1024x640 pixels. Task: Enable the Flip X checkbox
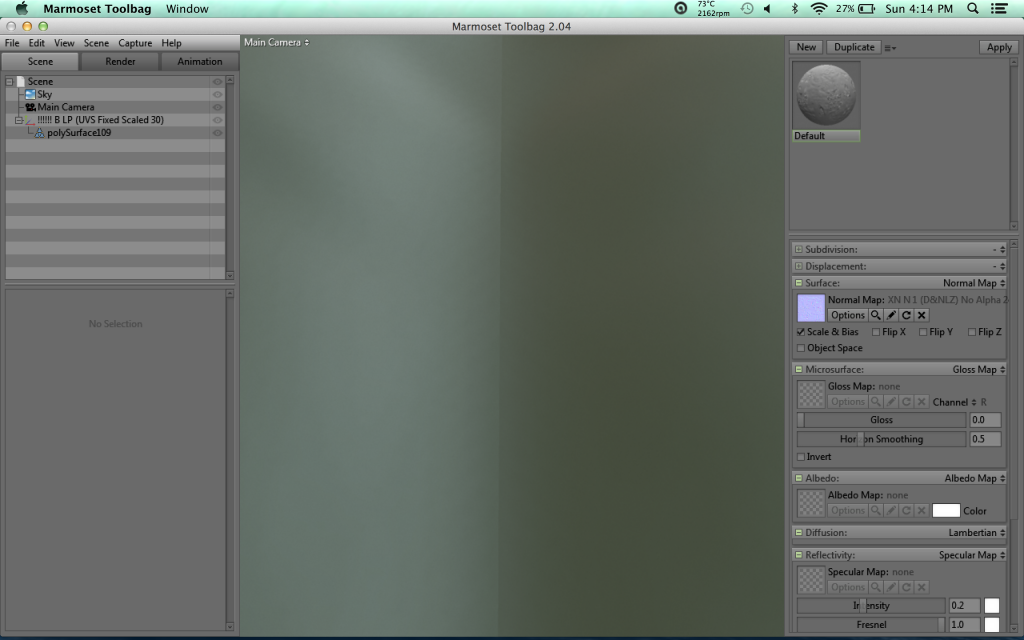coord(878,331)
